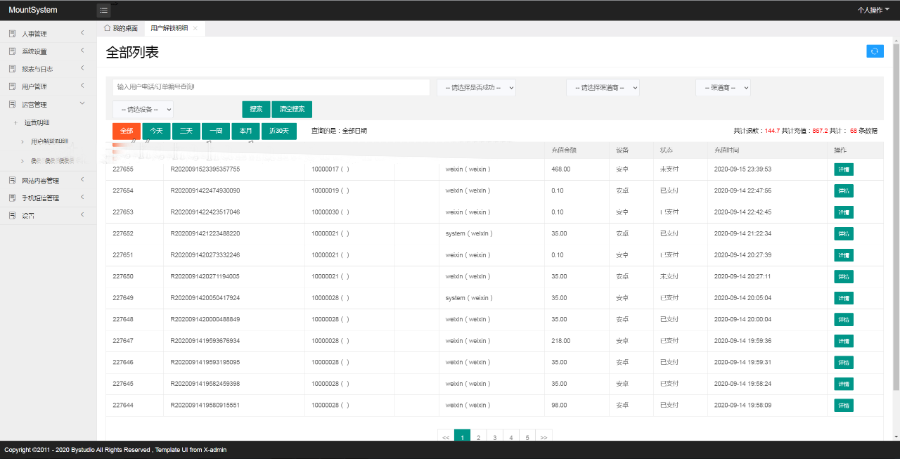Select the 今天 date filter
This screenshot has width=900, height=459.
156,131
